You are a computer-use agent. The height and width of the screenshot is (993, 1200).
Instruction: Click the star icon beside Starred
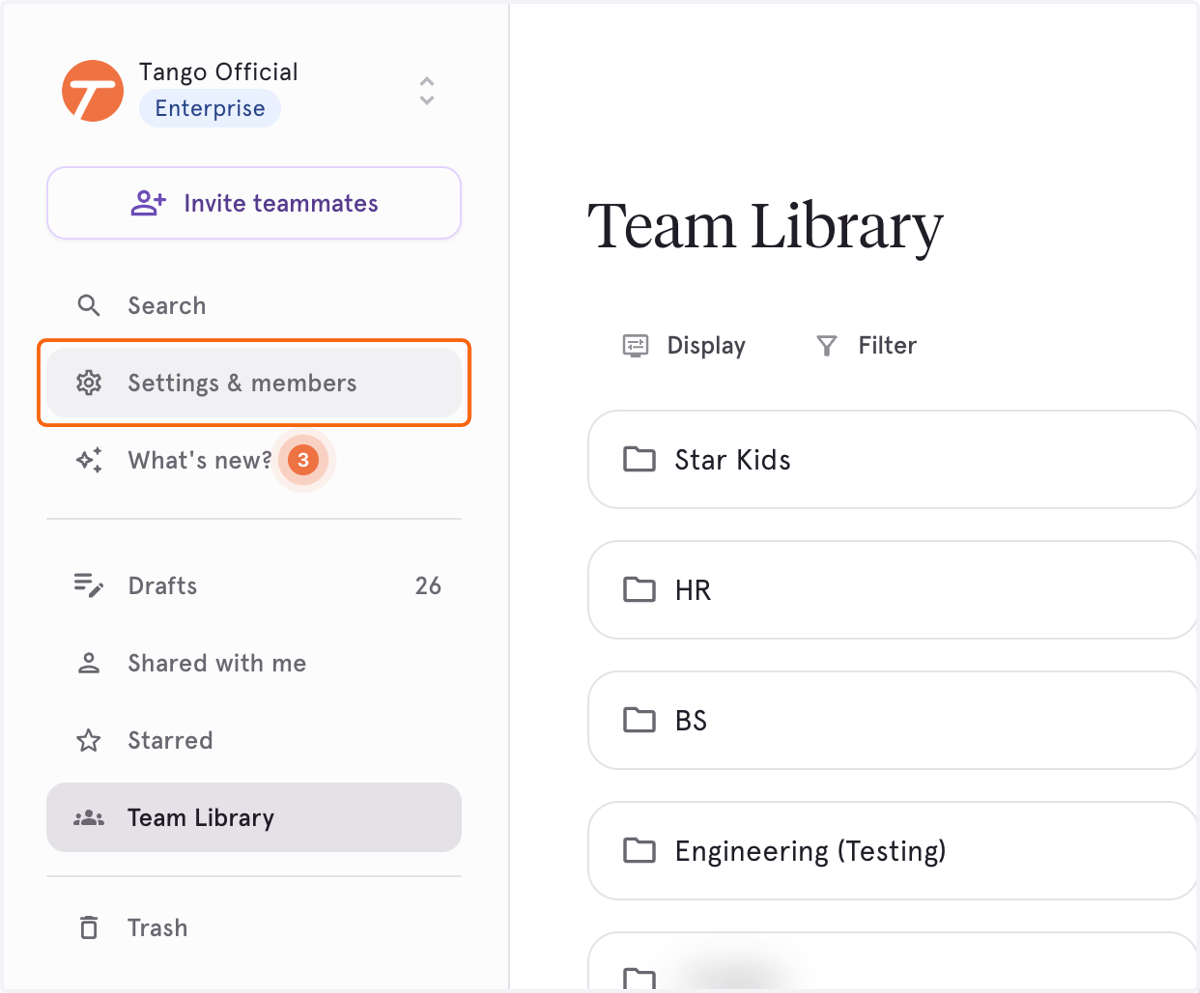click(x=89, y=741)
